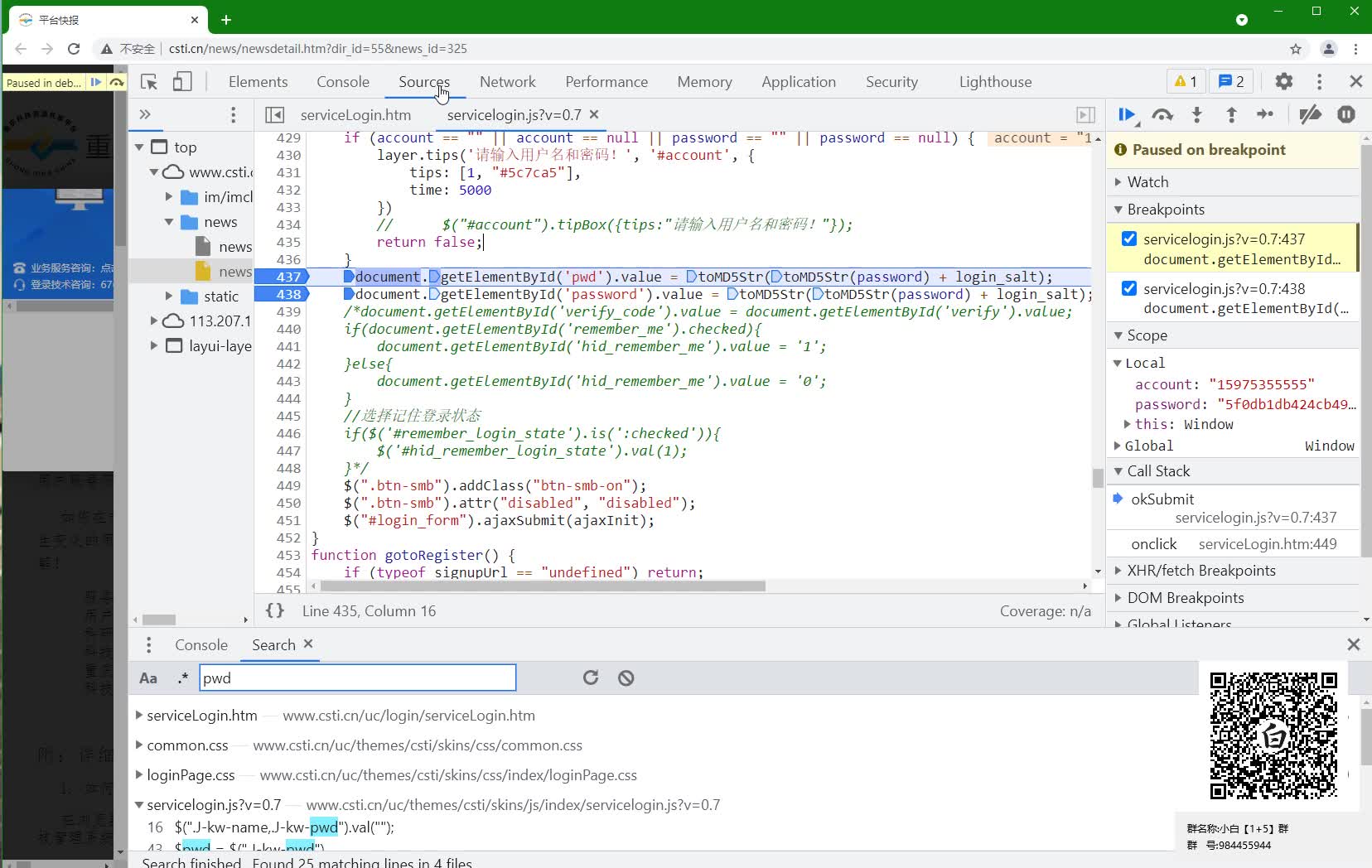Switch to the Console panel tab
Viewport: 1372px width, 868px height.
[343, 81]
